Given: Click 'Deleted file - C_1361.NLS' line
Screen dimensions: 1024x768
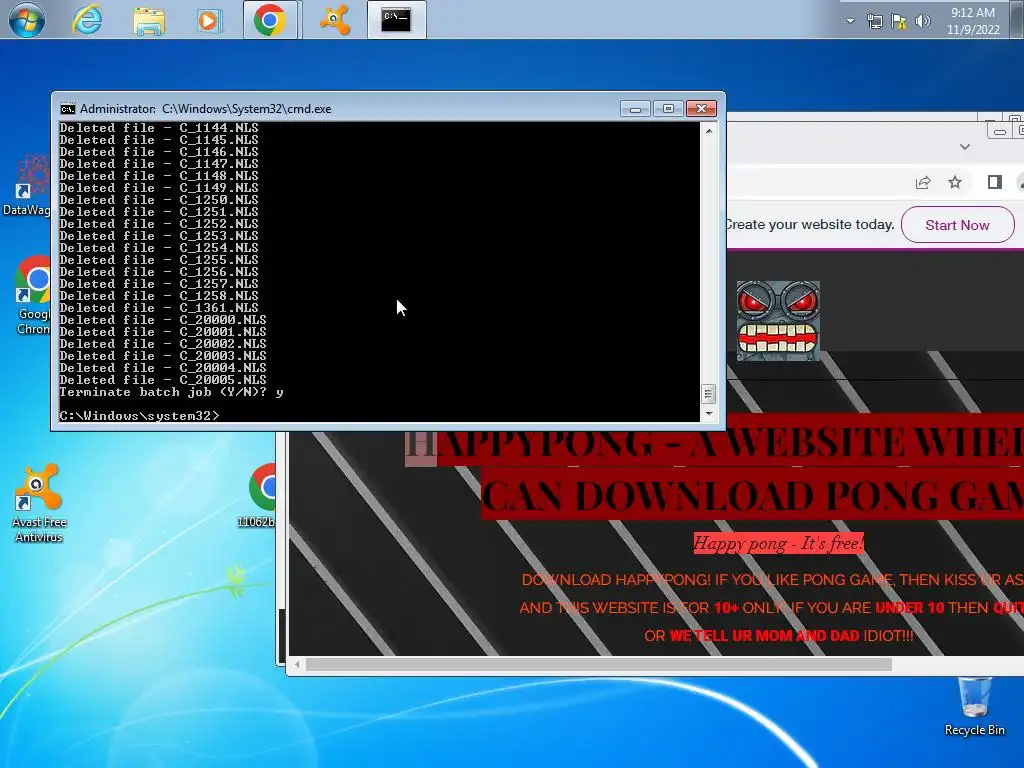Looking at the screenshot, I should [x=159, y=308].
